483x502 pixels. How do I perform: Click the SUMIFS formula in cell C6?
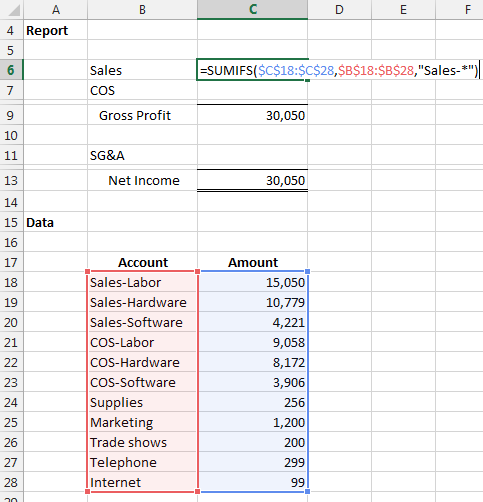(x=339, y=70)
